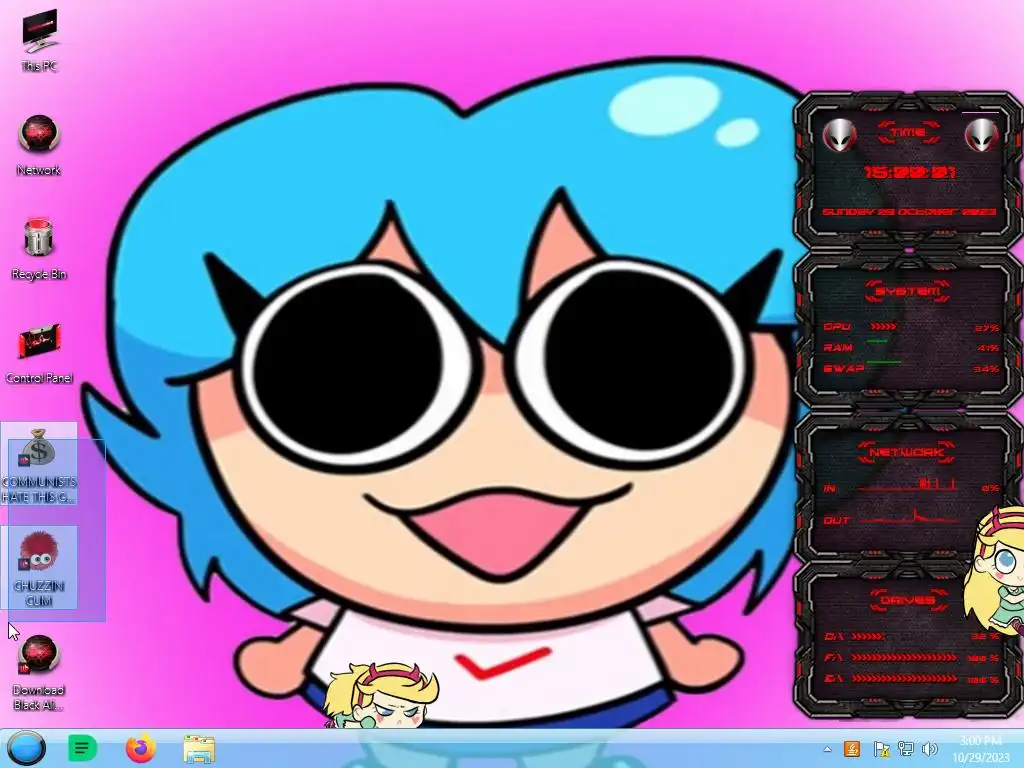Open File Explorer from the taskbar

click(x=199, y=749)
